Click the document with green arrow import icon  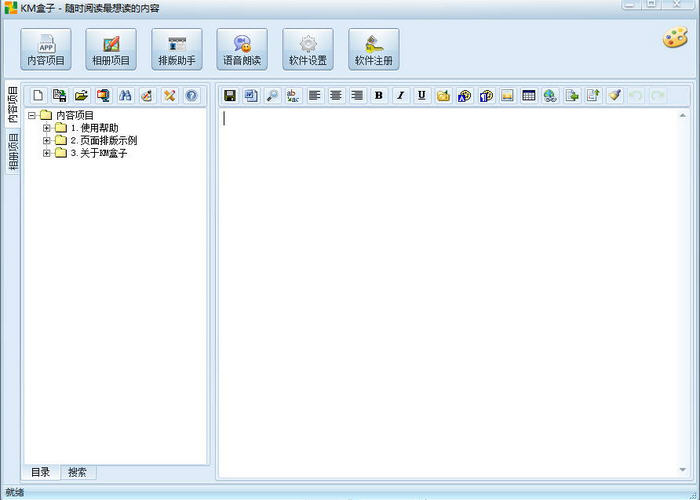pos(572,95)
